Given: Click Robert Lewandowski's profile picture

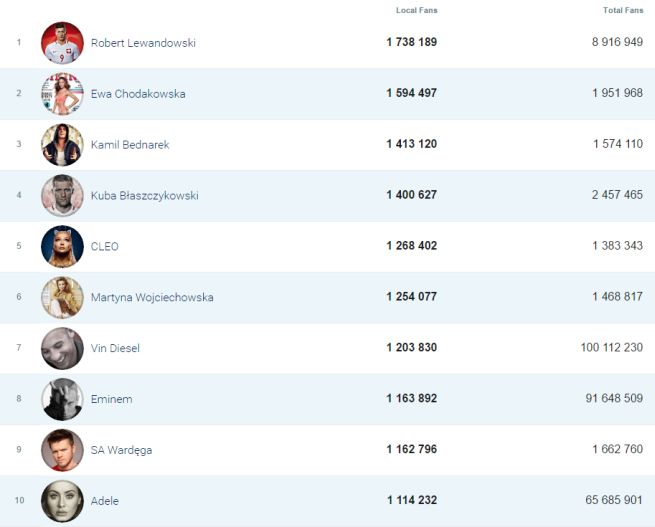Looking at the screenshot, I should tap(62, 43).
